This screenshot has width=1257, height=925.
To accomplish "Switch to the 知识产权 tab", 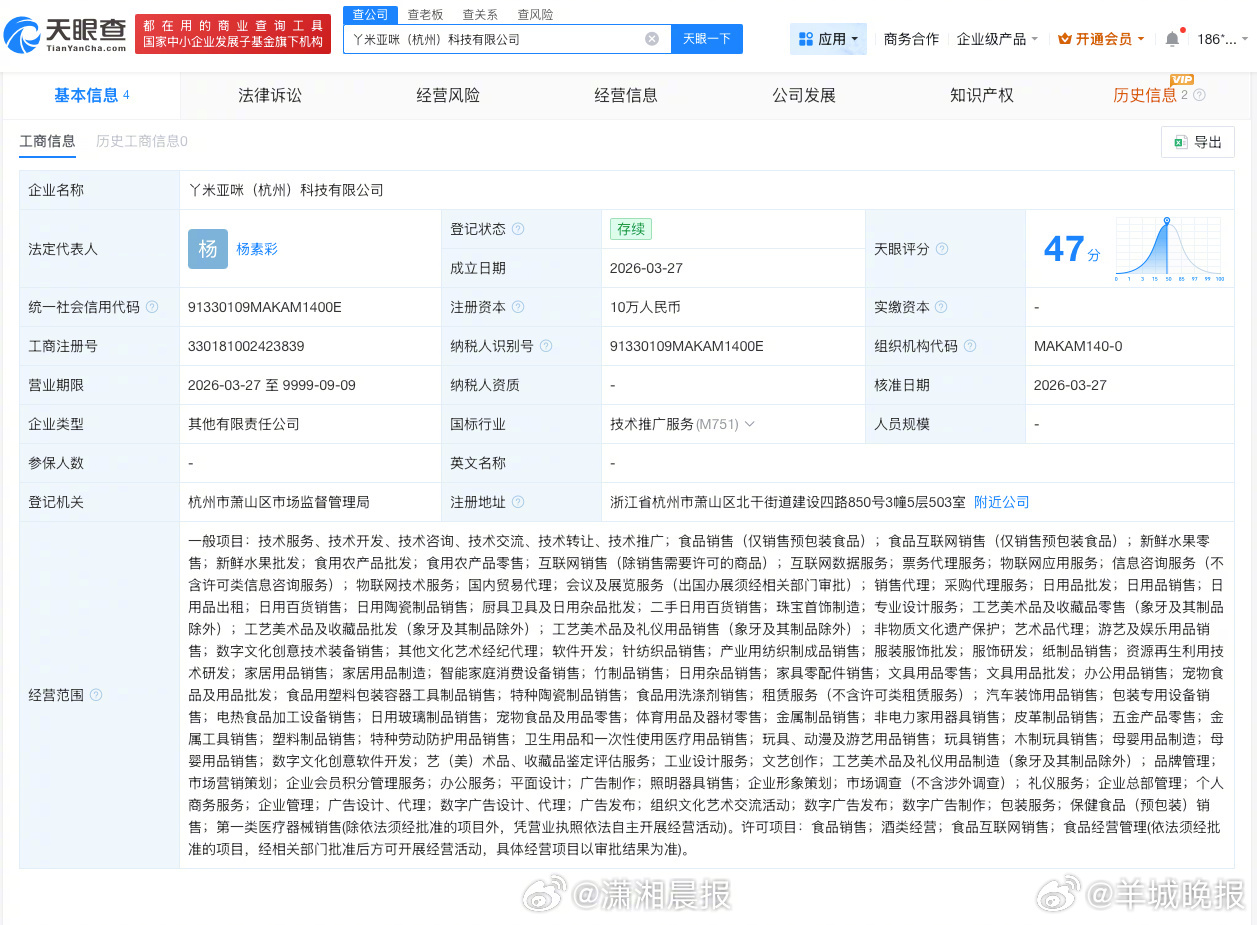I will pos(982,95).
